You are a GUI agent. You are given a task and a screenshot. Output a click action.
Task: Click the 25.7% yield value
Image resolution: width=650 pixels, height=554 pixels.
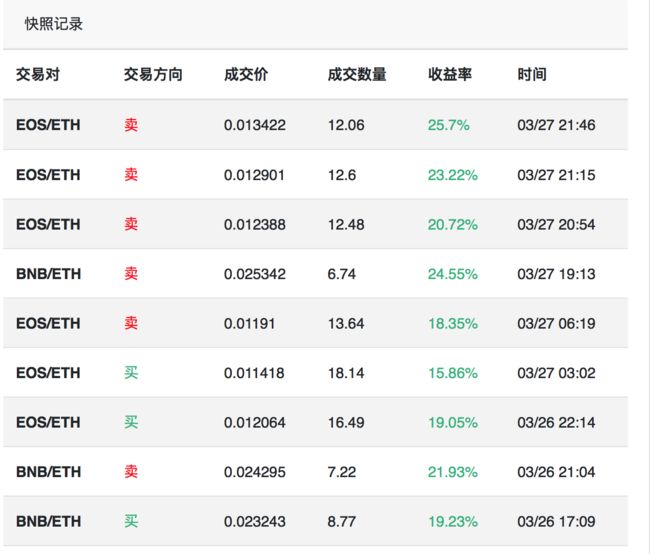point(449,125)
